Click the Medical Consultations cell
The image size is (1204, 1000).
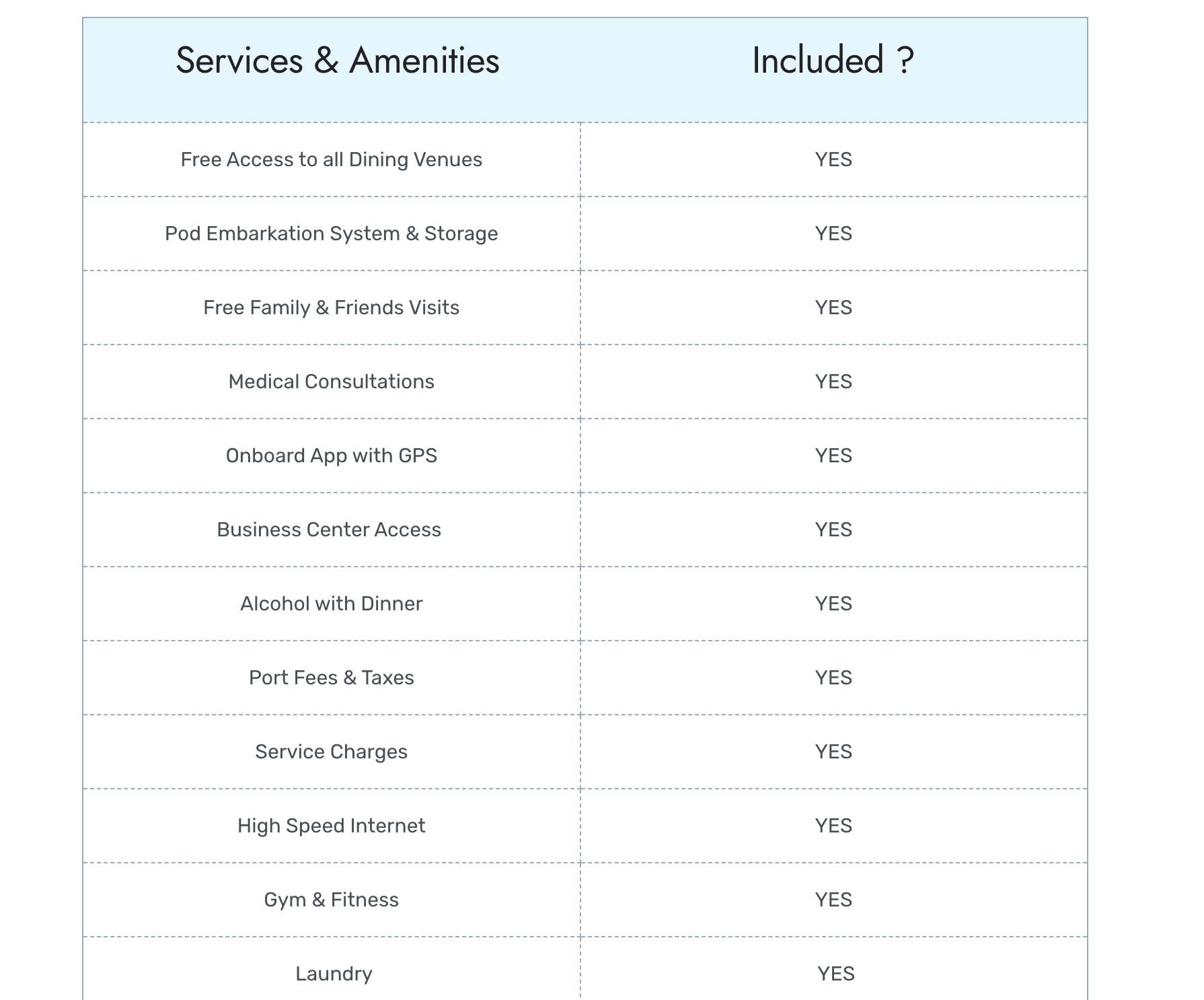coord(331,382)
